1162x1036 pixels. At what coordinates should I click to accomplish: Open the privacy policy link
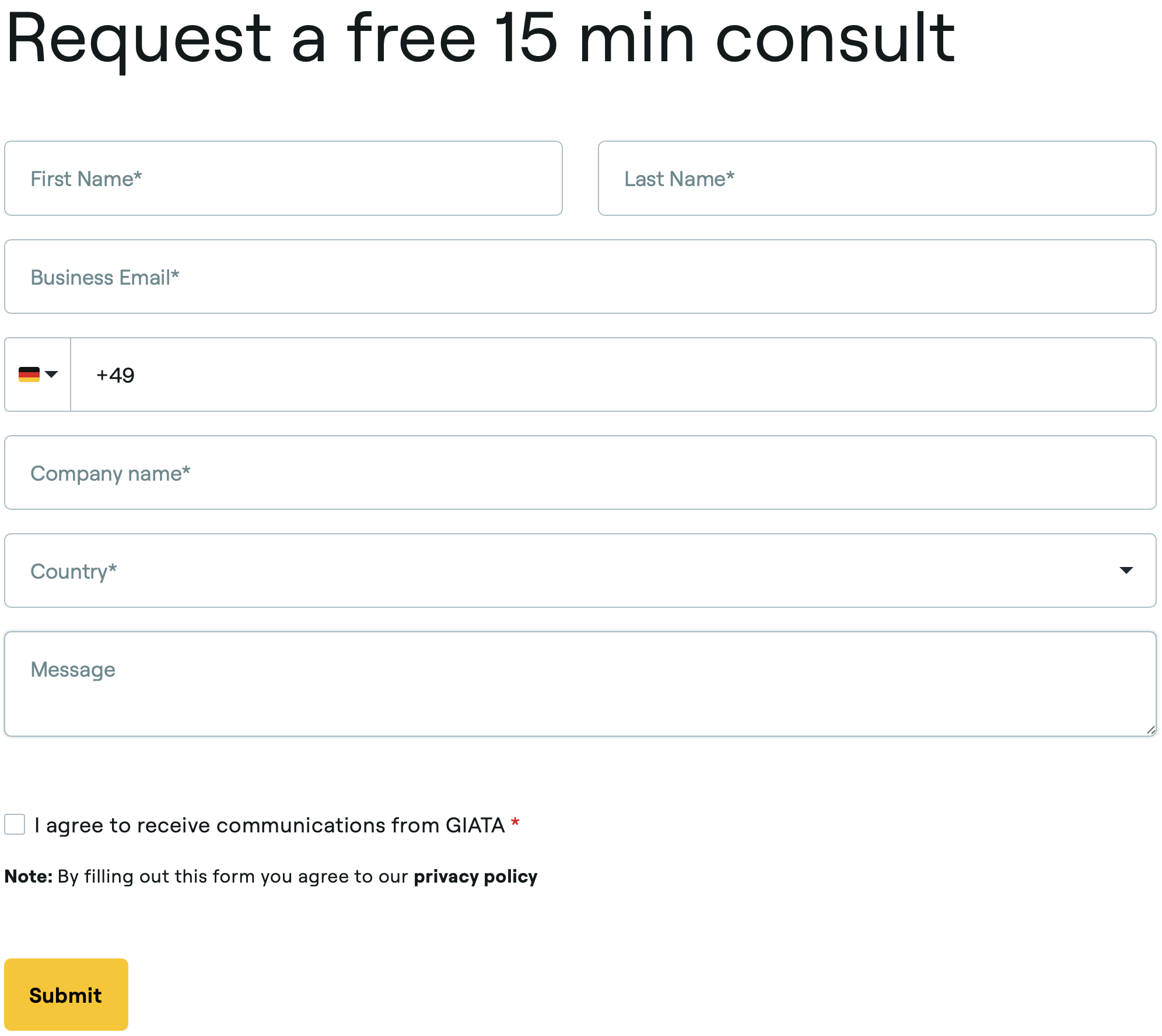475,877
